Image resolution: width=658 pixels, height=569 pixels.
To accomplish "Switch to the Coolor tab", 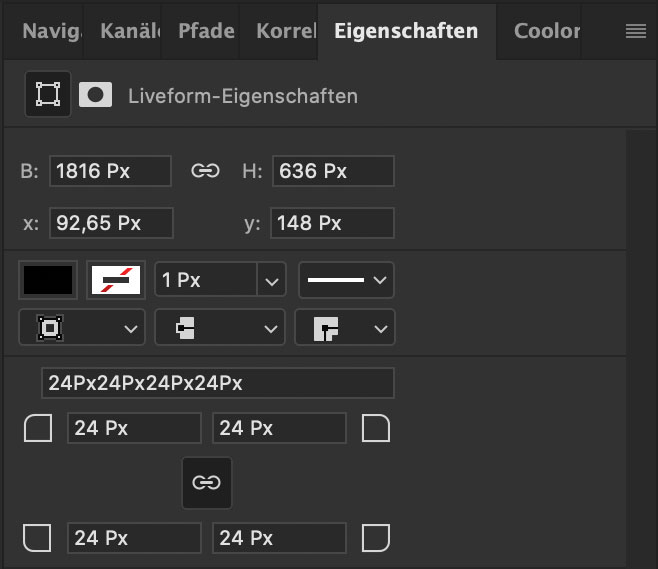I will coord(547,31).
